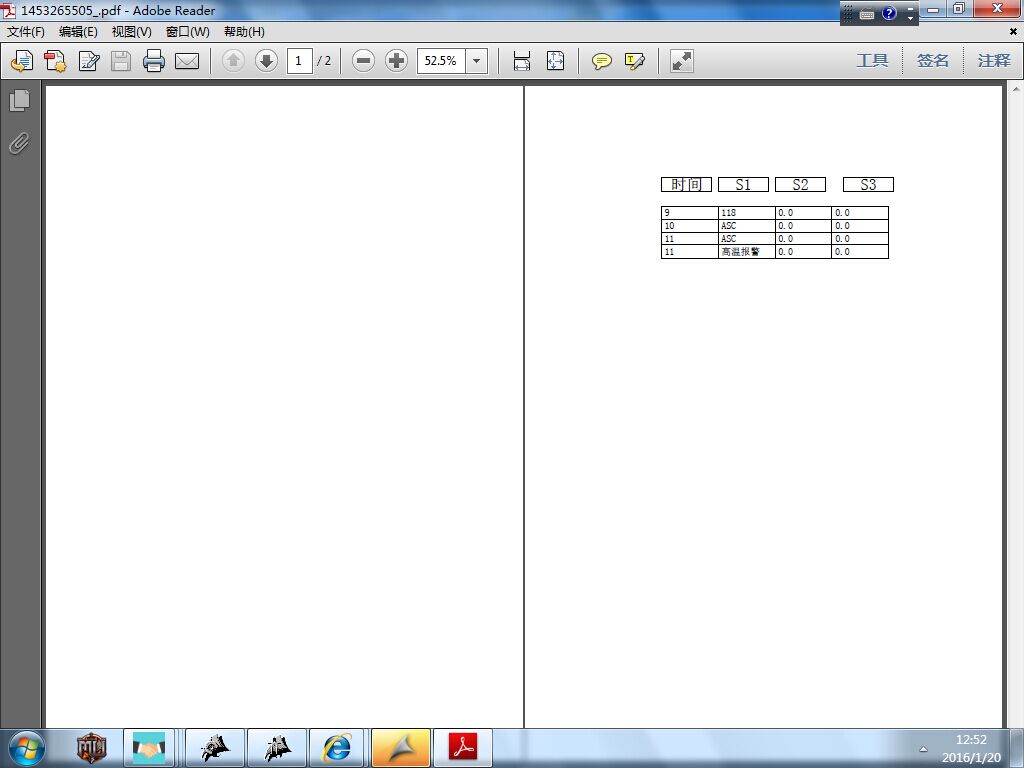Open the Windows Start button
Screen dimensions: 1024x768
point(27,748)
